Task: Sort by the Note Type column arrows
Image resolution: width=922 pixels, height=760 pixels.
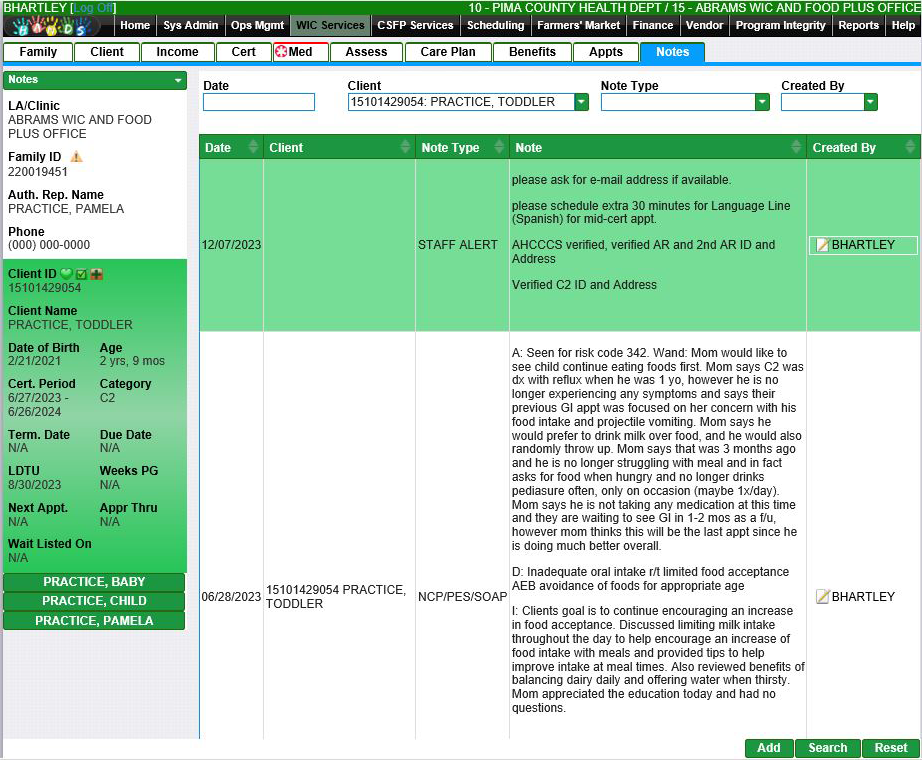Action: (499, 148)
